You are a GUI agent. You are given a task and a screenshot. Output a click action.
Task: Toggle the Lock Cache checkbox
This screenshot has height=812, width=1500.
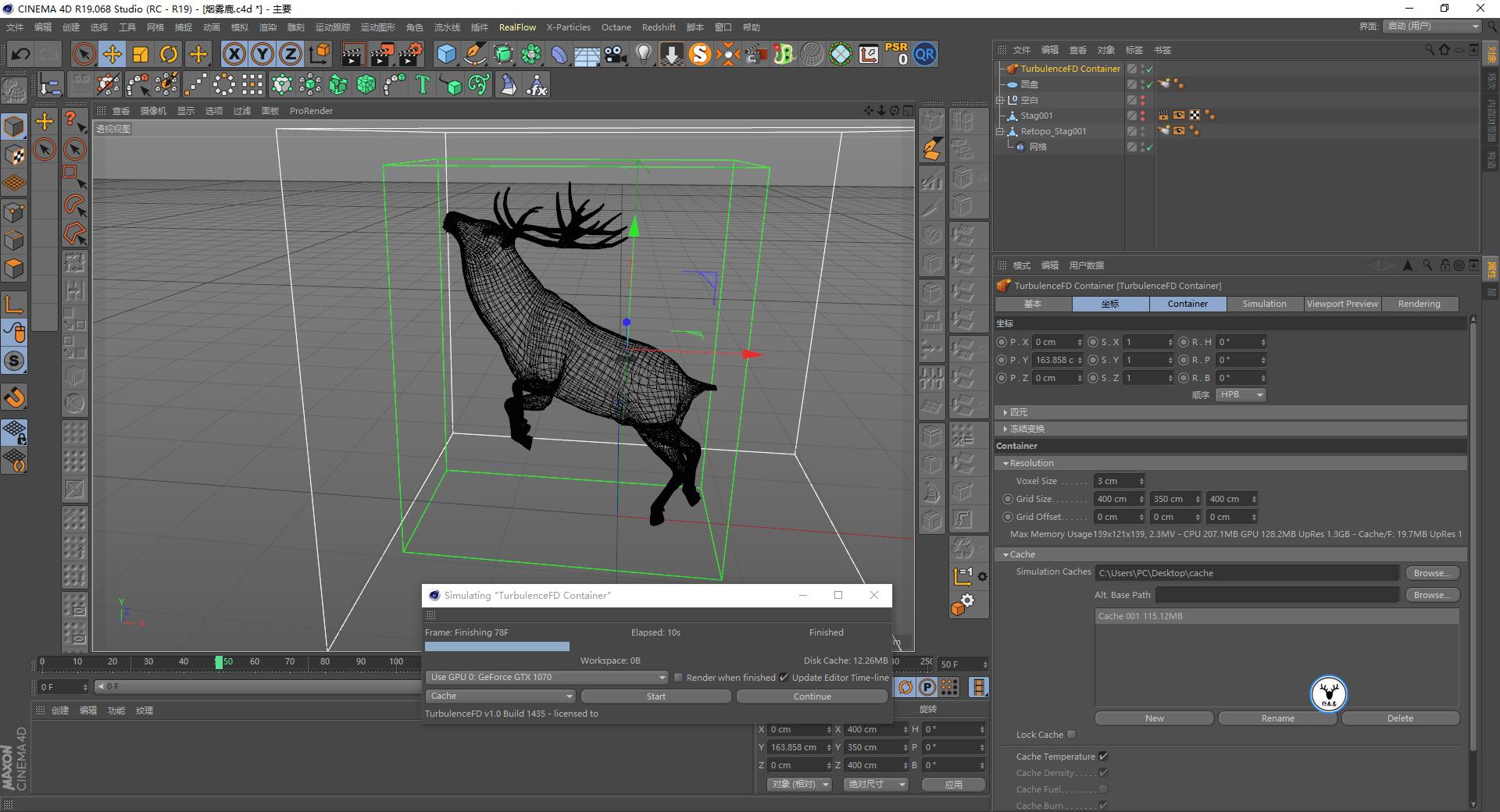point(1073,734)
